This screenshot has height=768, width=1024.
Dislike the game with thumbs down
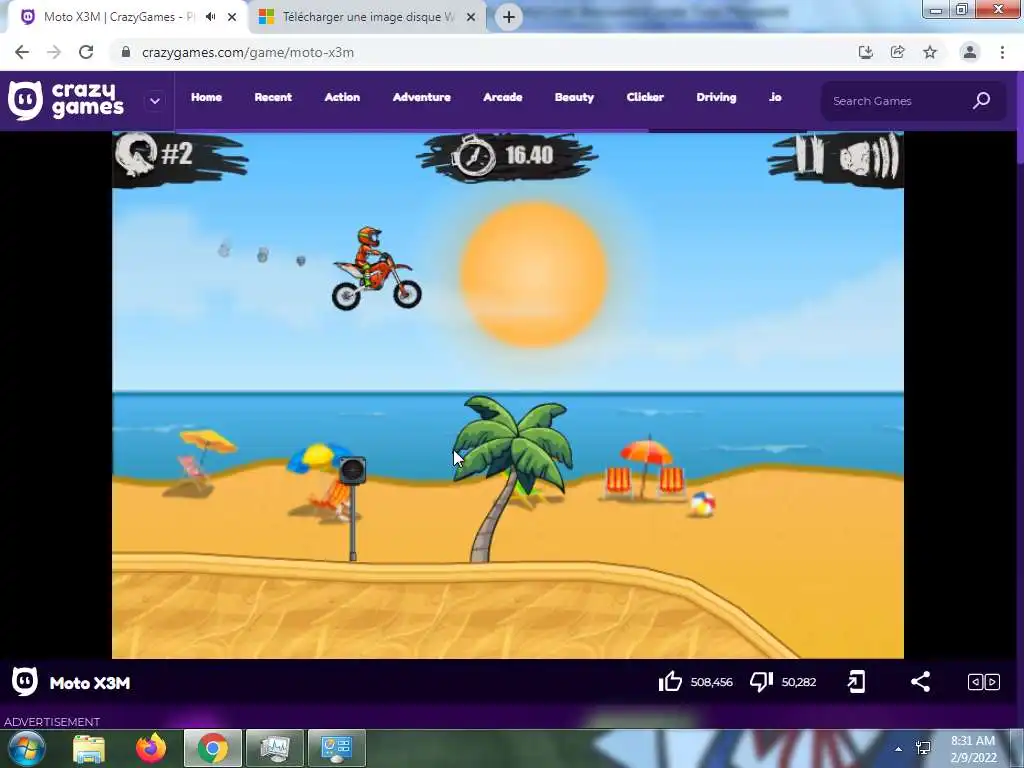click(761, 682)
